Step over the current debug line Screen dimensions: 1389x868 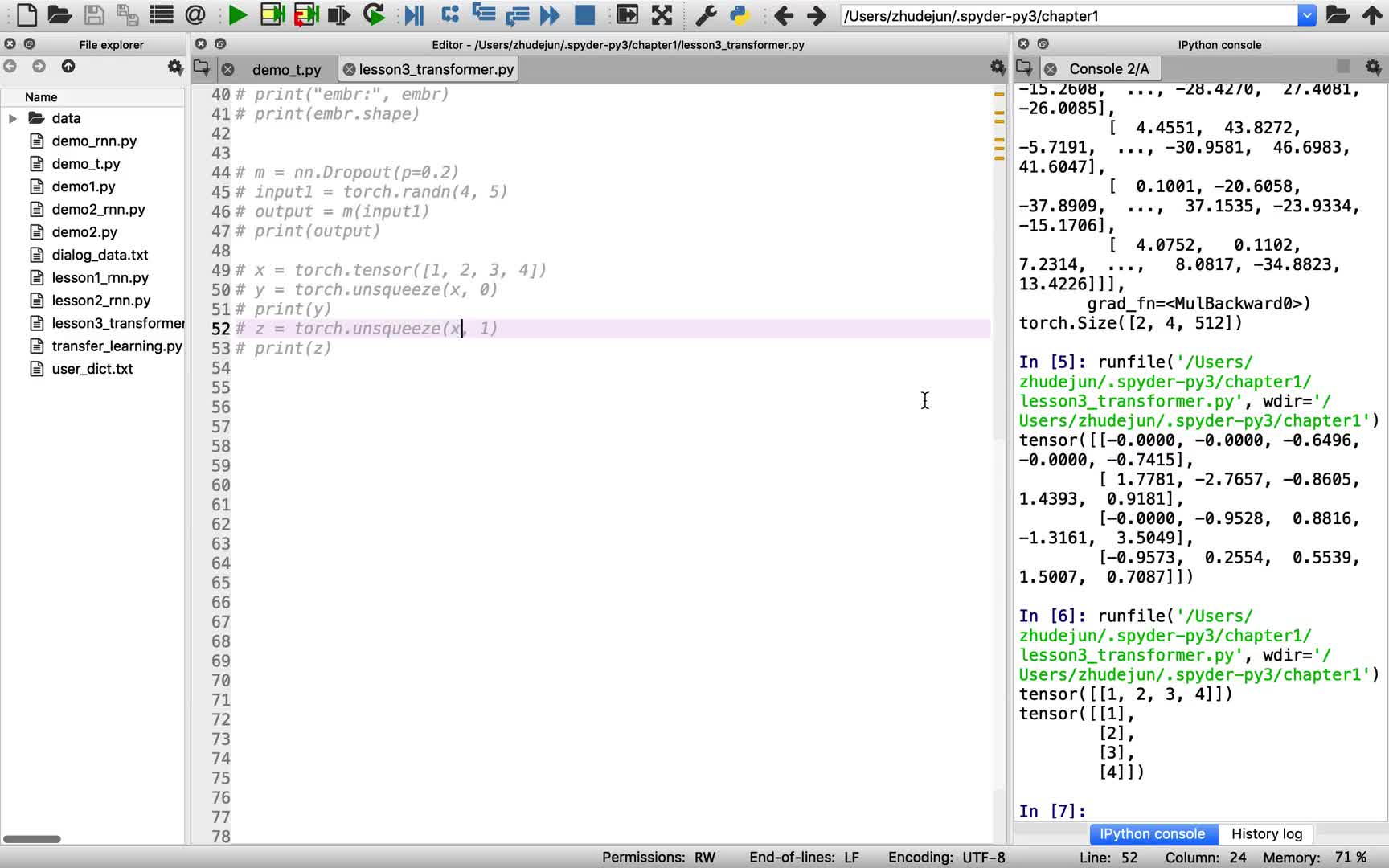450,14
